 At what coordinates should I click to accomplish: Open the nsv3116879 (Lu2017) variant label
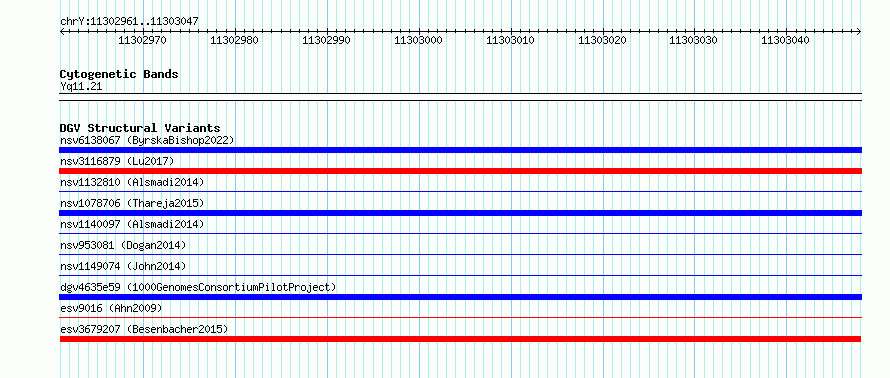pos(117,161)
